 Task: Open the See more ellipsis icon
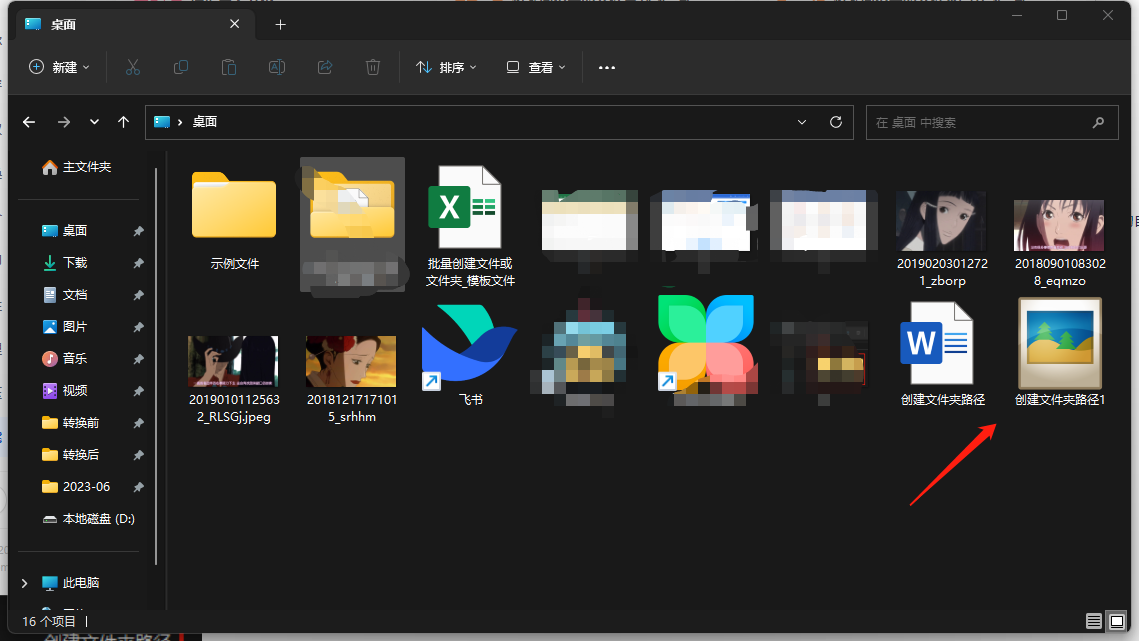[606, 67]
